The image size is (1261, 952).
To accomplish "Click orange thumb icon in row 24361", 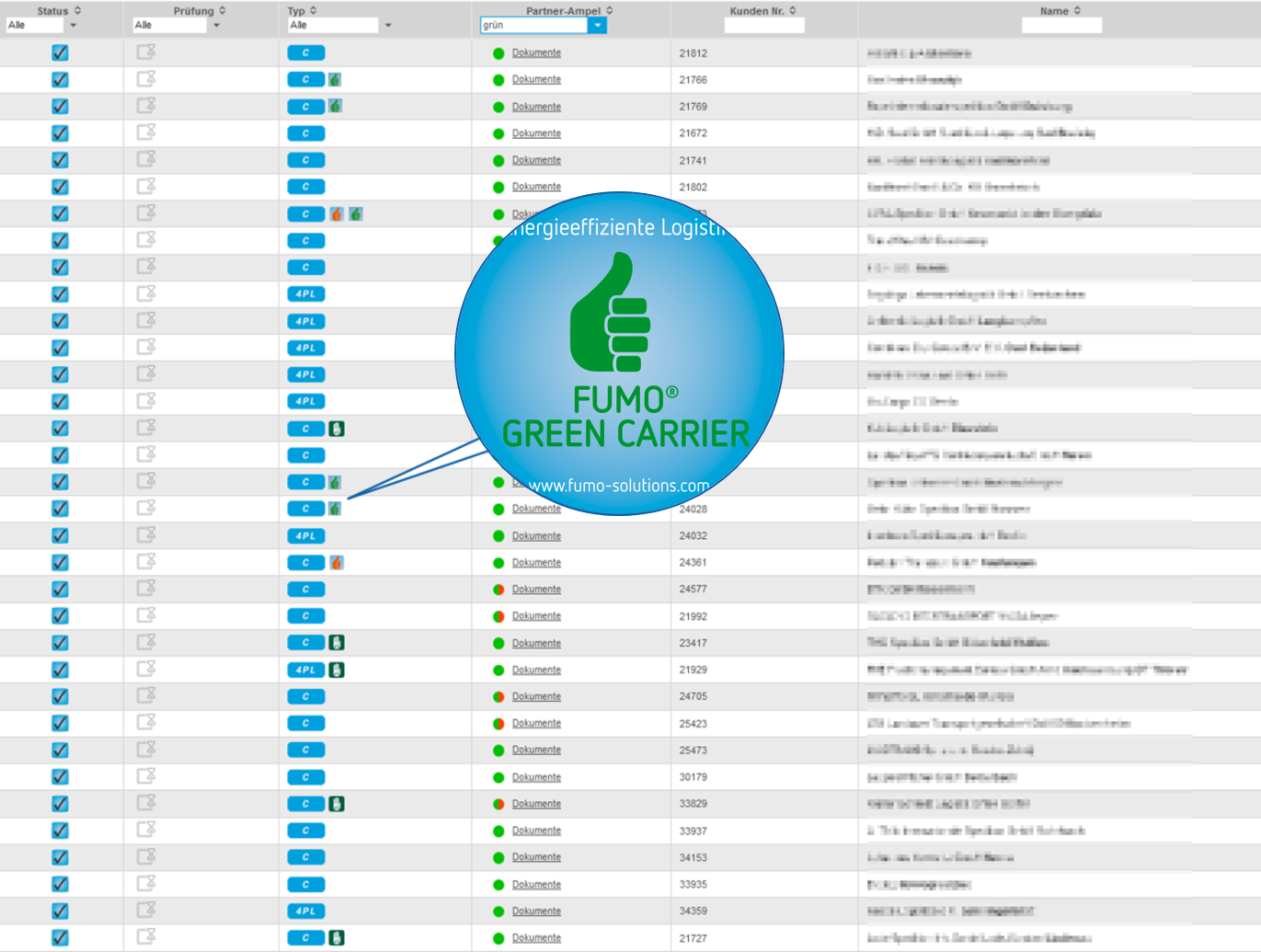I will coord(337,563).
